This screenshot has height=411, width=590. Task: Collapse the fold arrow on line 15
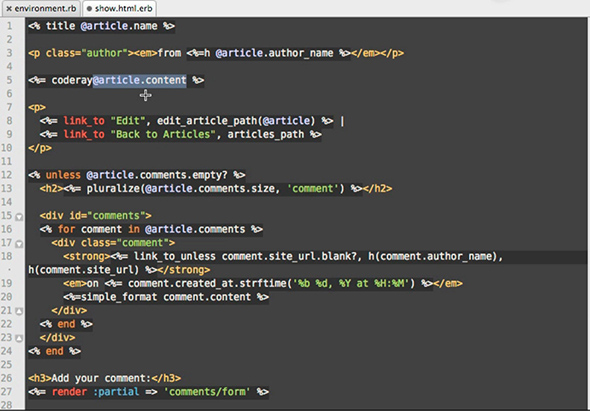click(x=19, y=217)
